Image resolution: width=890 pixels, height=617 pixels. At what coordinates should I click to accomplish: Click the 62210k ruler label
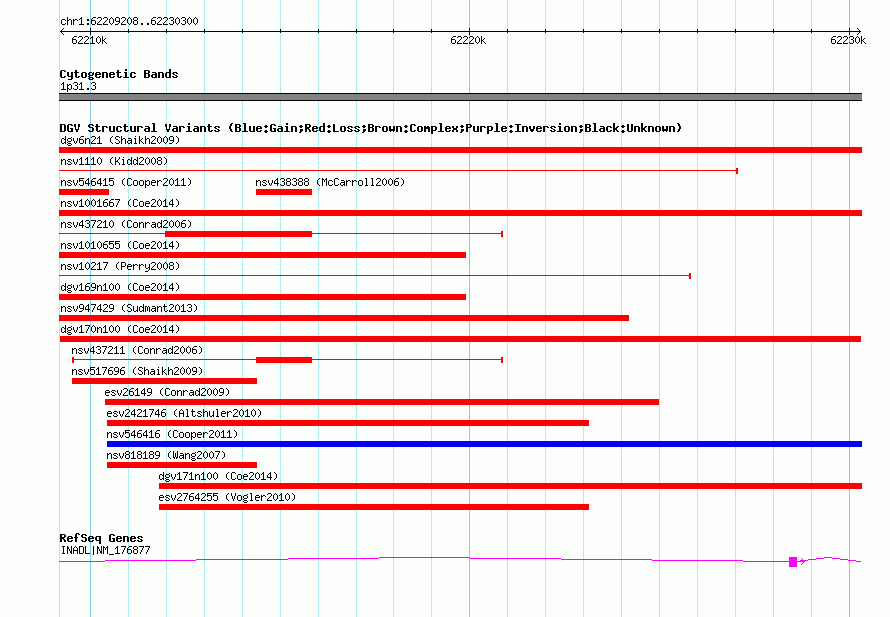(89, 40)
